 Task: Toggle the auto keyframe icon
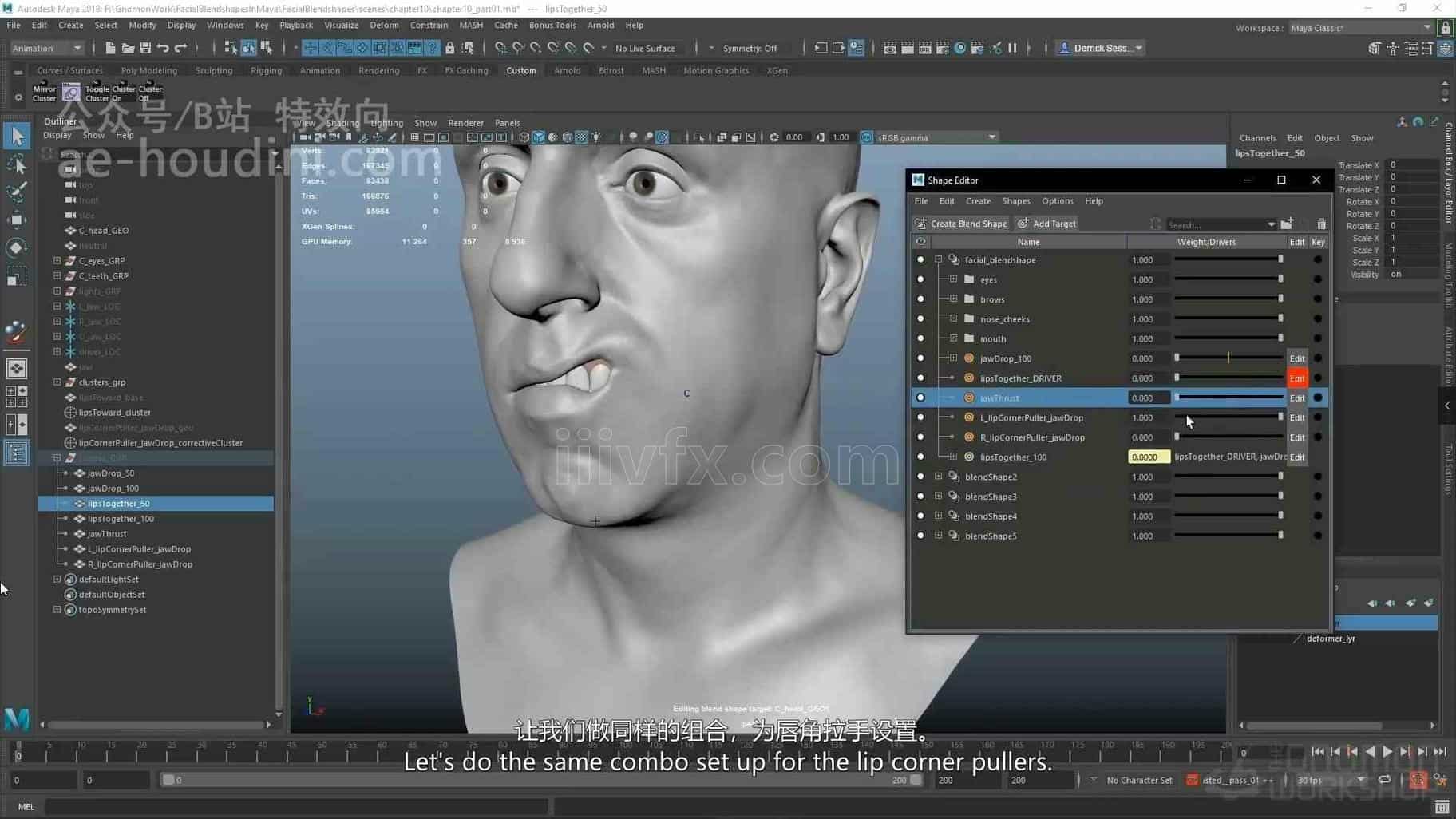(1418, 780)
